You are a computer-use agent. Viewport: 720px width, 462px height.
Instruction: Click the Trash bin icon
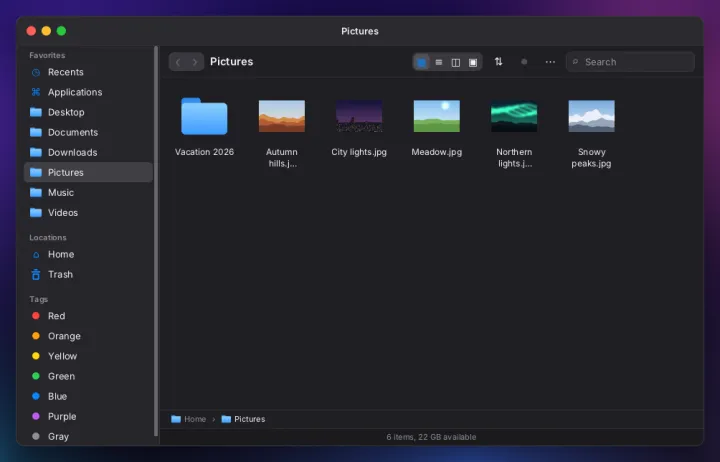point(36,275)
